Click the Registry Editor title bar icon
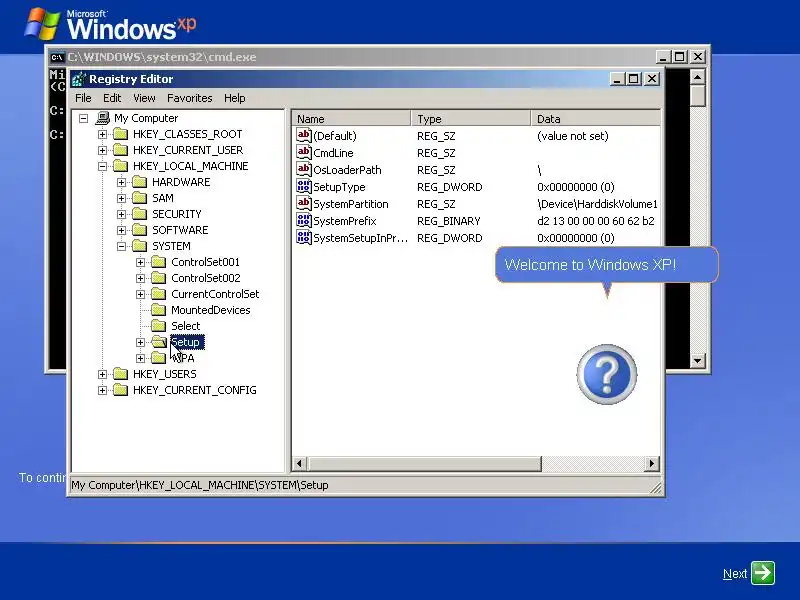 79,79
